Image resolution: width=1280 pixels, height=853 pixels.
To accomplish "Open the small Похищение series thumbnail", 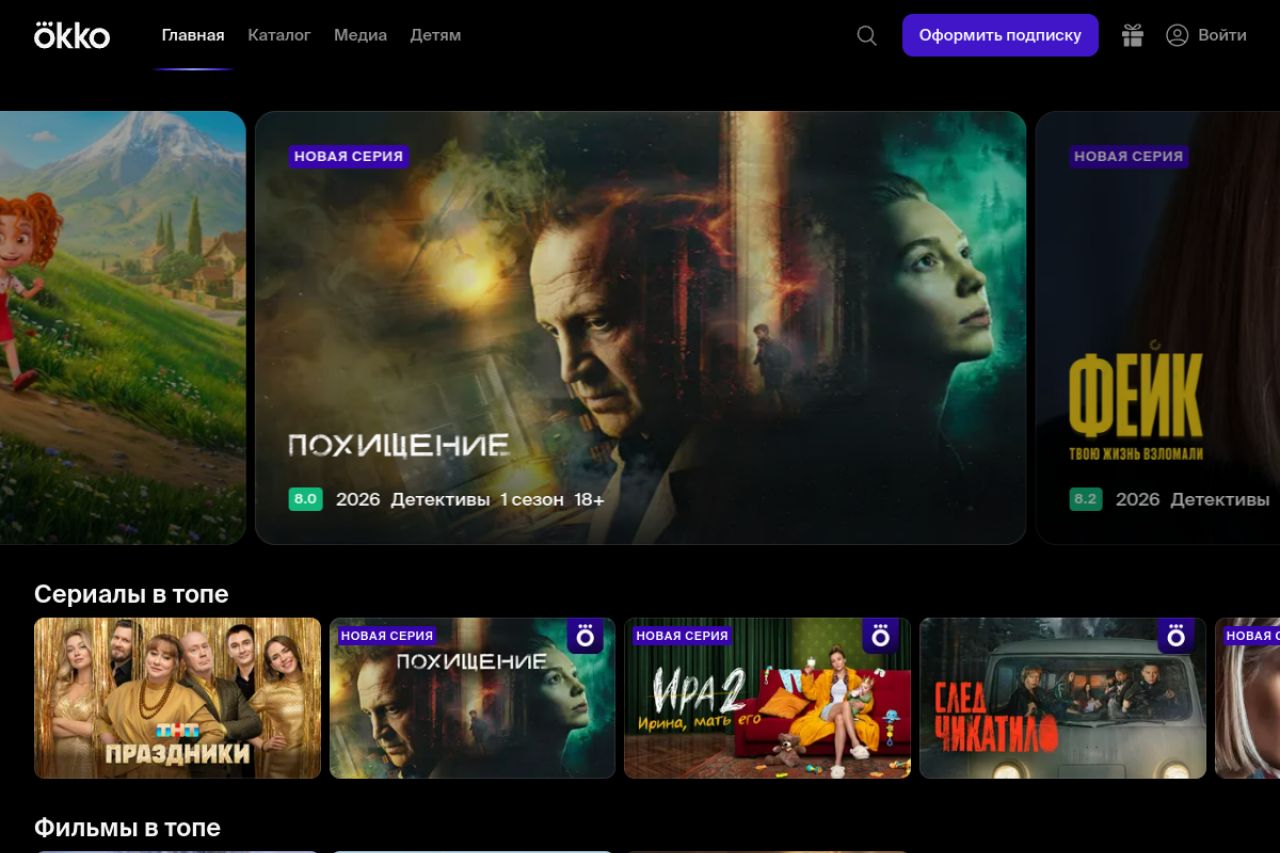I will point(472,698).
